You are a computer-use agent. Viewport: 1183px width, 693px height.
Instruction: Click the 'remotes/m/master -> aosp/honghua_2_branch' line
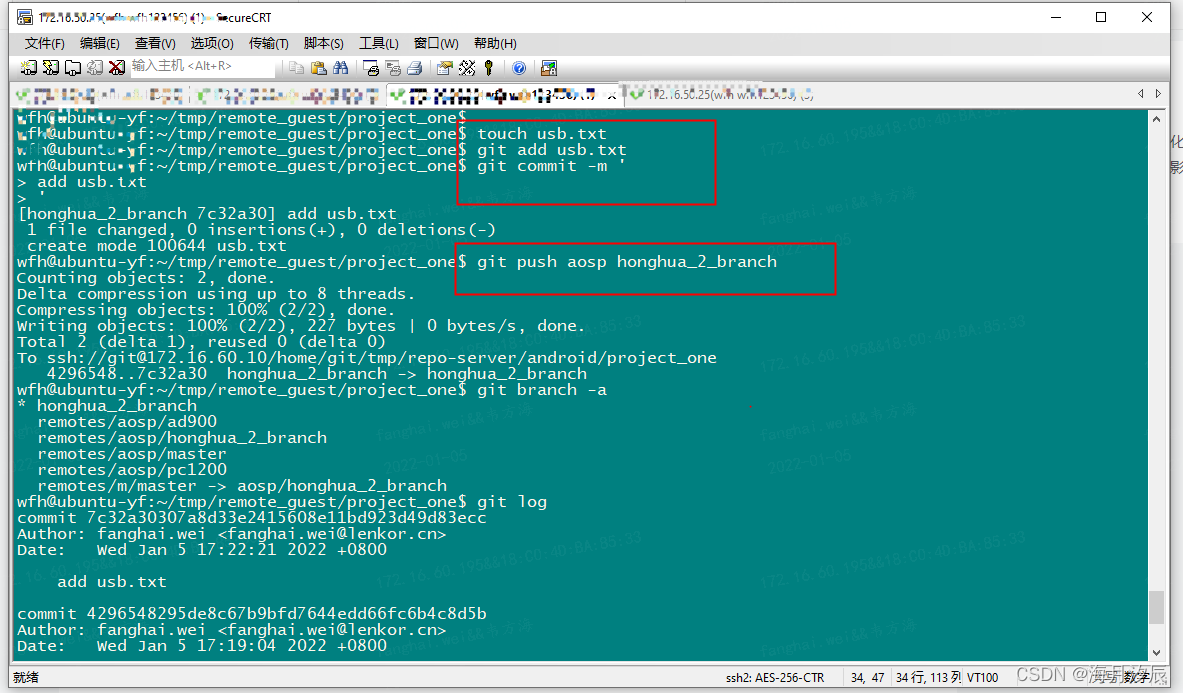click(241, 486)
